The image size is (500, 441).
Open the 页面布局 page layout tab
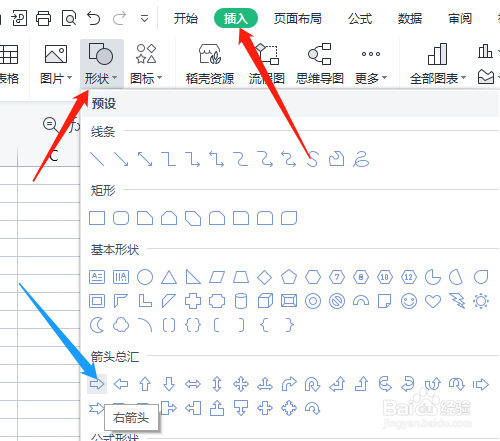click(x=298, y=18)
